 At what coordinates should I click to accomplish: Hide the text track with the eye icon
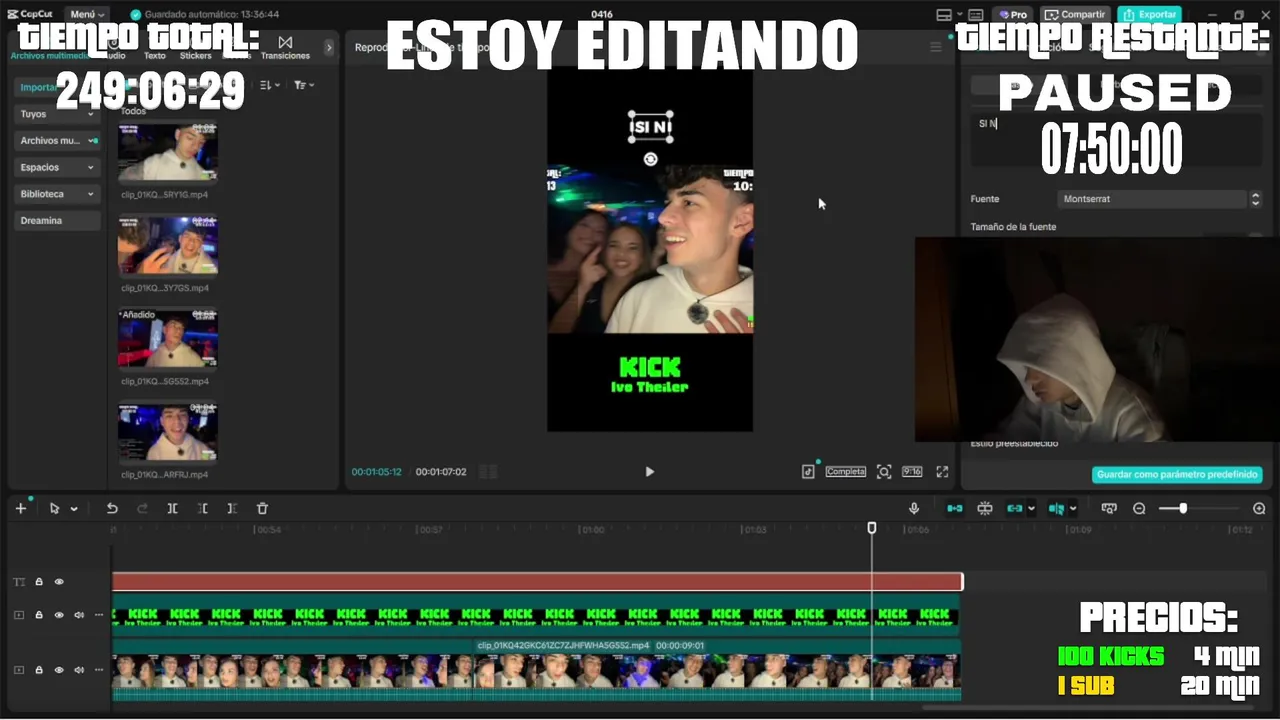(59, 582)
